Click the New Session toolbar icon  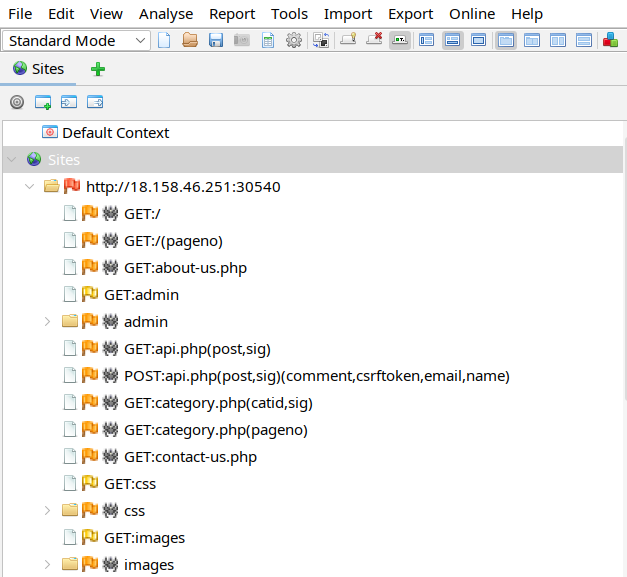pos(164,40)
